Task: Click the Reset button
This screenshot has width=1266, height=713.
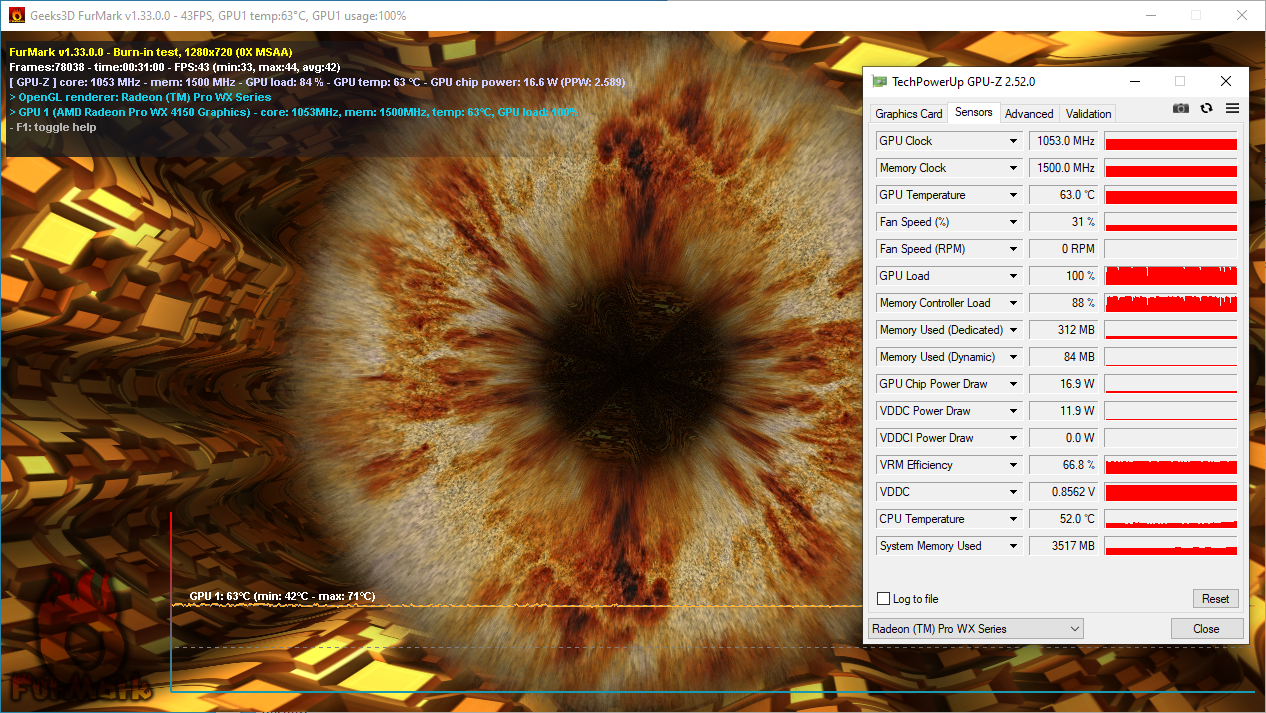Action: (1216, 599)
